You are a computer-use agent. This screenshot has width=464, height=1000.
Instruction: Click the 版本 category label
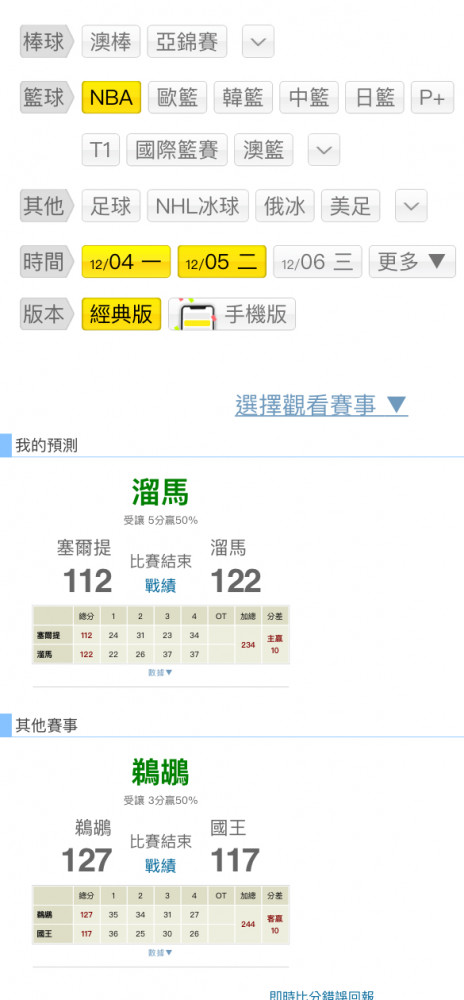click(45, 314)
